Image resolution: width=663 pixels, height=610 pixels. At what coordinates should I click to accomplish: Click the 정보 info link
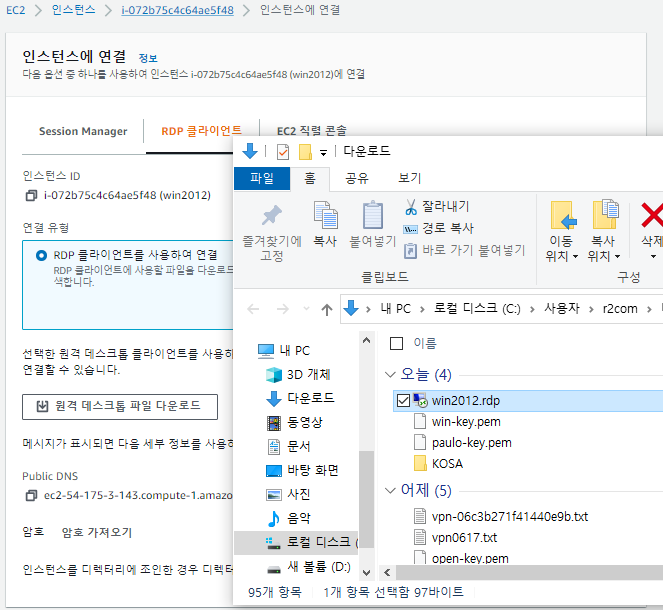tap(148, 58)
